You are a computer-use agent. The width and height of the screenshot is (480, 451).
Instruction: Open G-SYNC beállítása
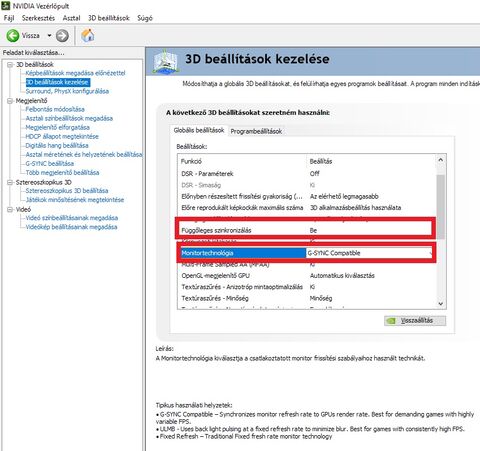click(x=50, y=163)
